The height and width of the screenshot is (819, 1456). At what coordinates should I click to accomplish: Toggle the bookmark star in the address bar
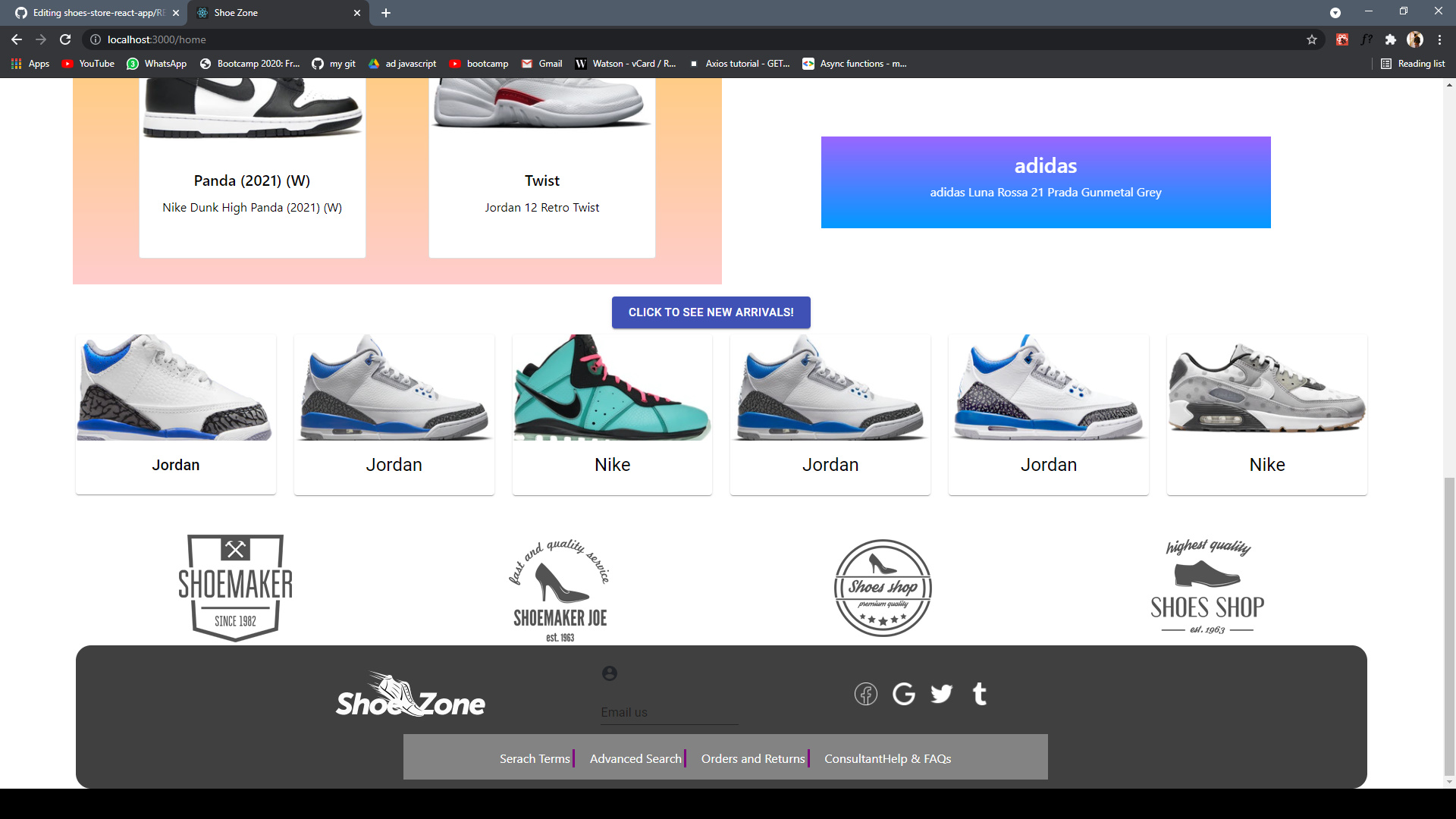1311,39
